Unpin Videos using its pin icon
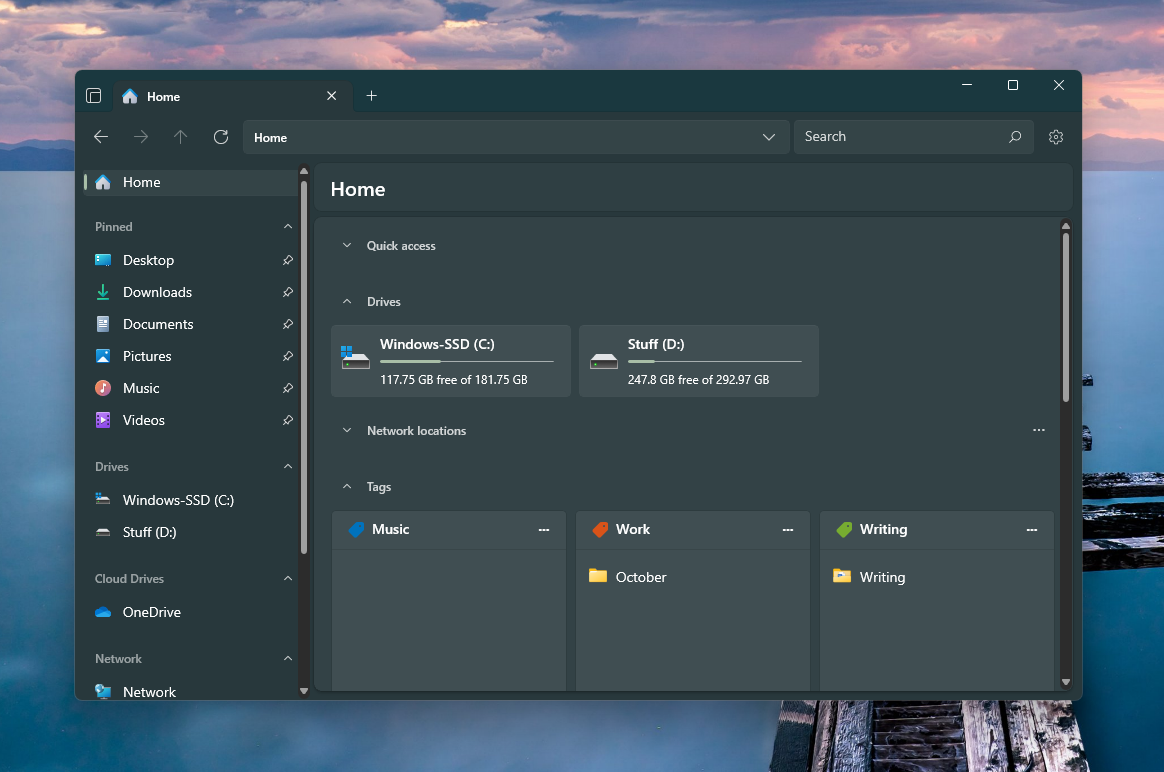 [288, 420]
